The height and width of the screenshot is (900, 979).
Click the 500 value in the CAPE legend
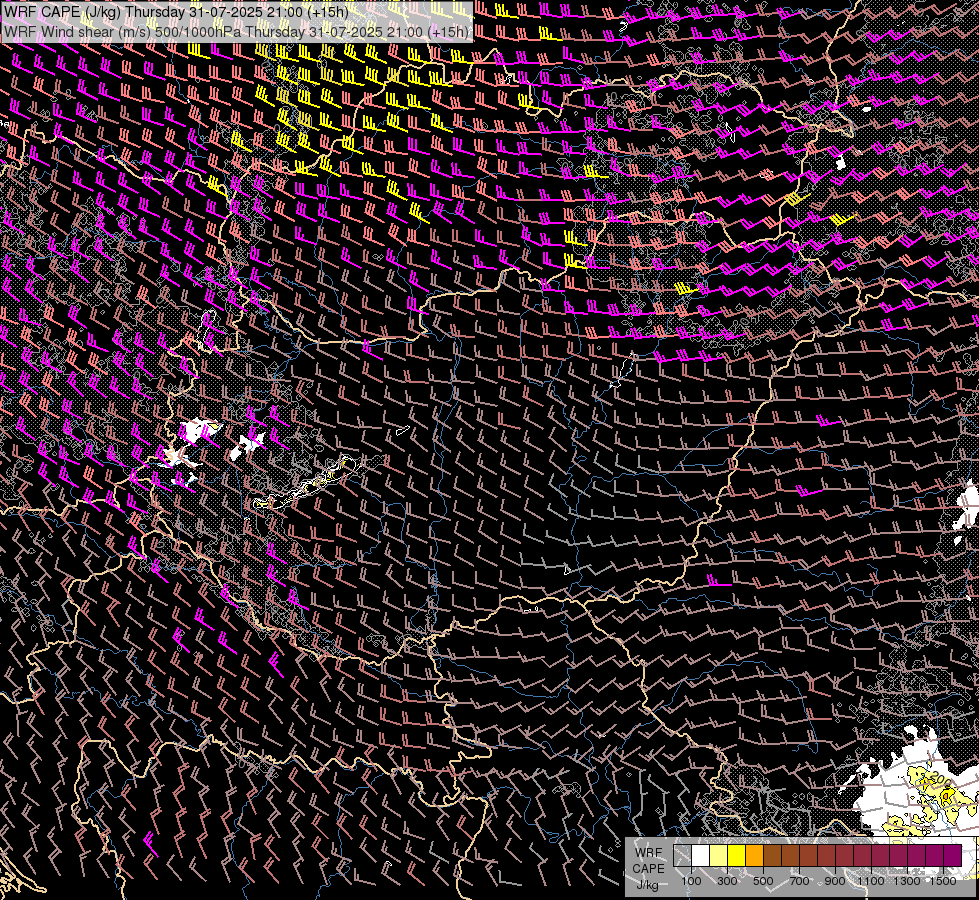click(x=763, y=881)
